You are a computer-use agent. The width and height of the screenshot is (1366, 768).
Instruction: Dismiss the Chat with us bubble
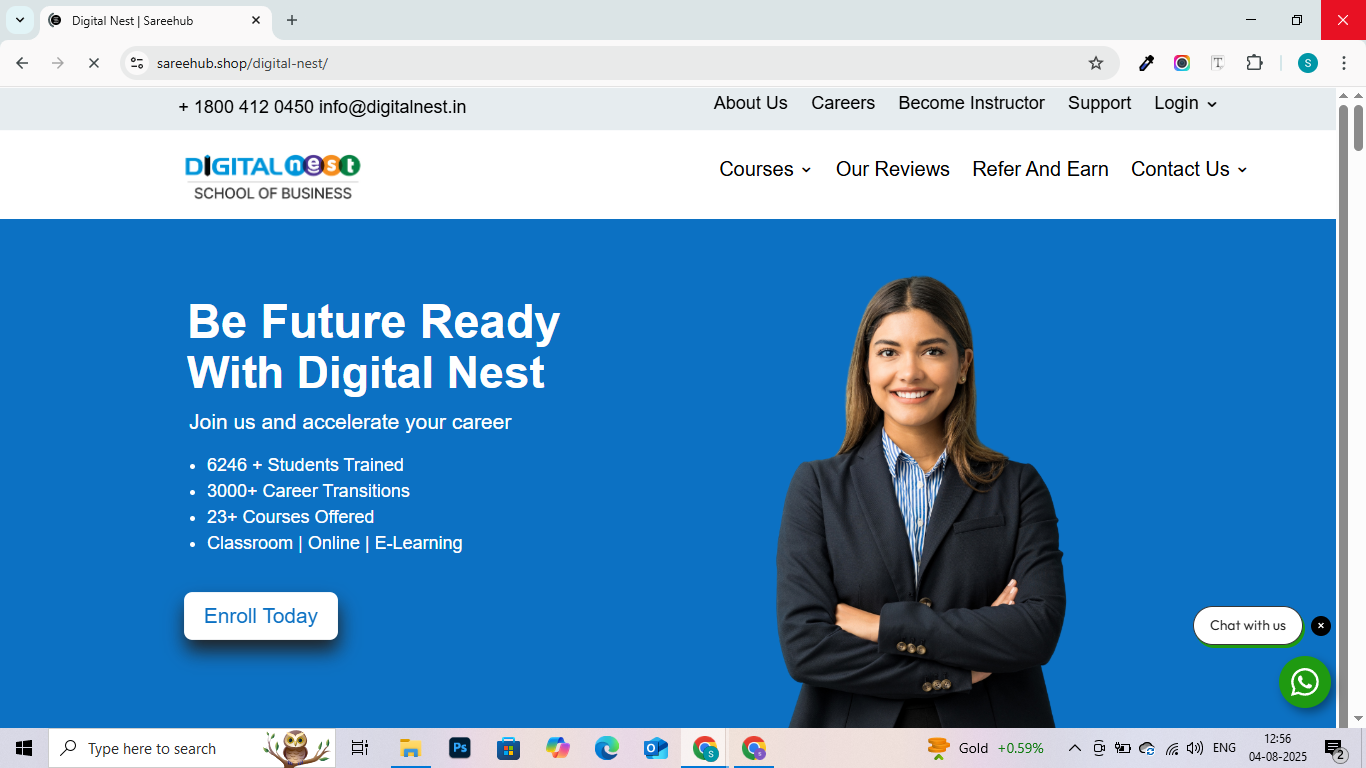tap(1321, 626)
